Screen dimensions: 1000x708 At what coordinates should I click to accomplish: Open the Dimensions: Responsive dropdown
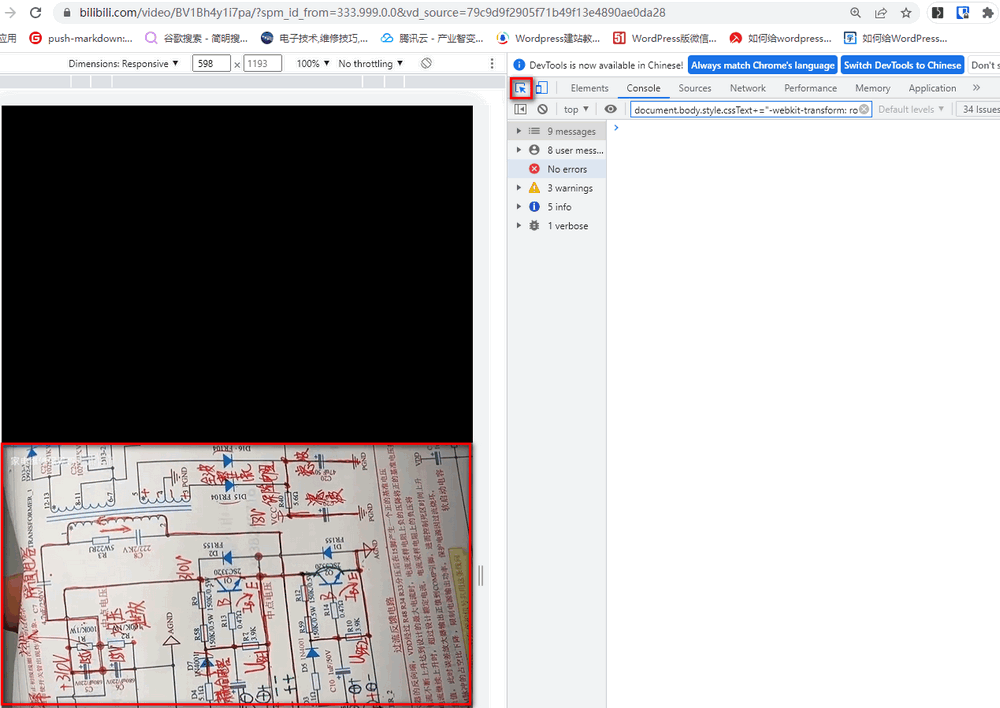click(x=124, y=63)
